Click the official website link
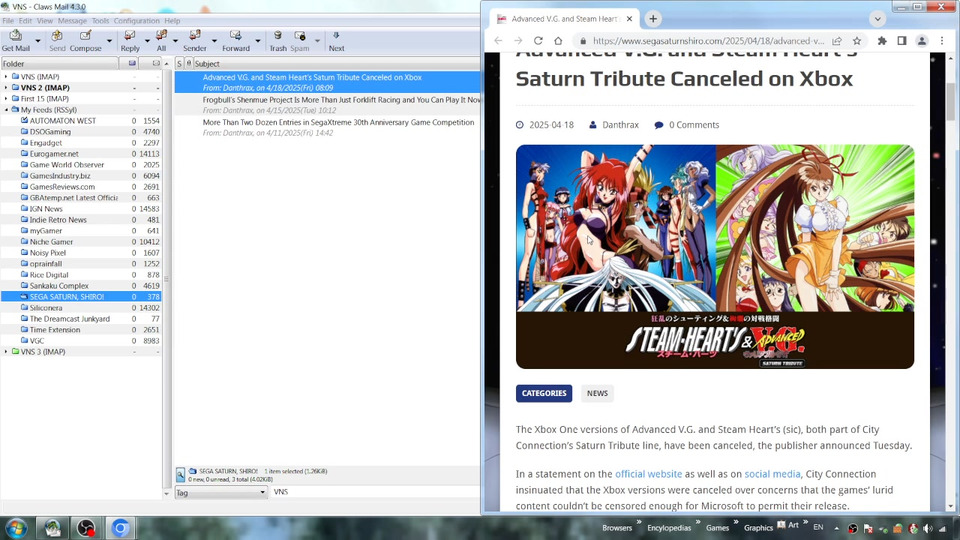960x540 pixels. (x=648, y=474)
